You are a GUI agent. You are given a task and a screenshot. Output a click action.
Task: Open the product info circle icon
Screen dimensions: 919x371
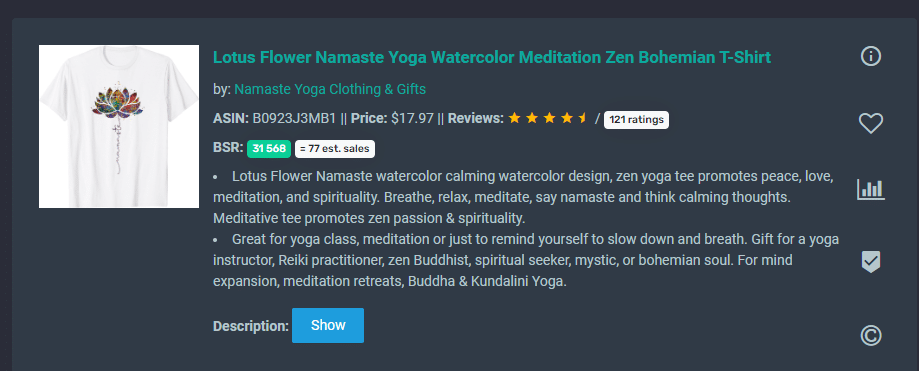click(x=870, y=56)
